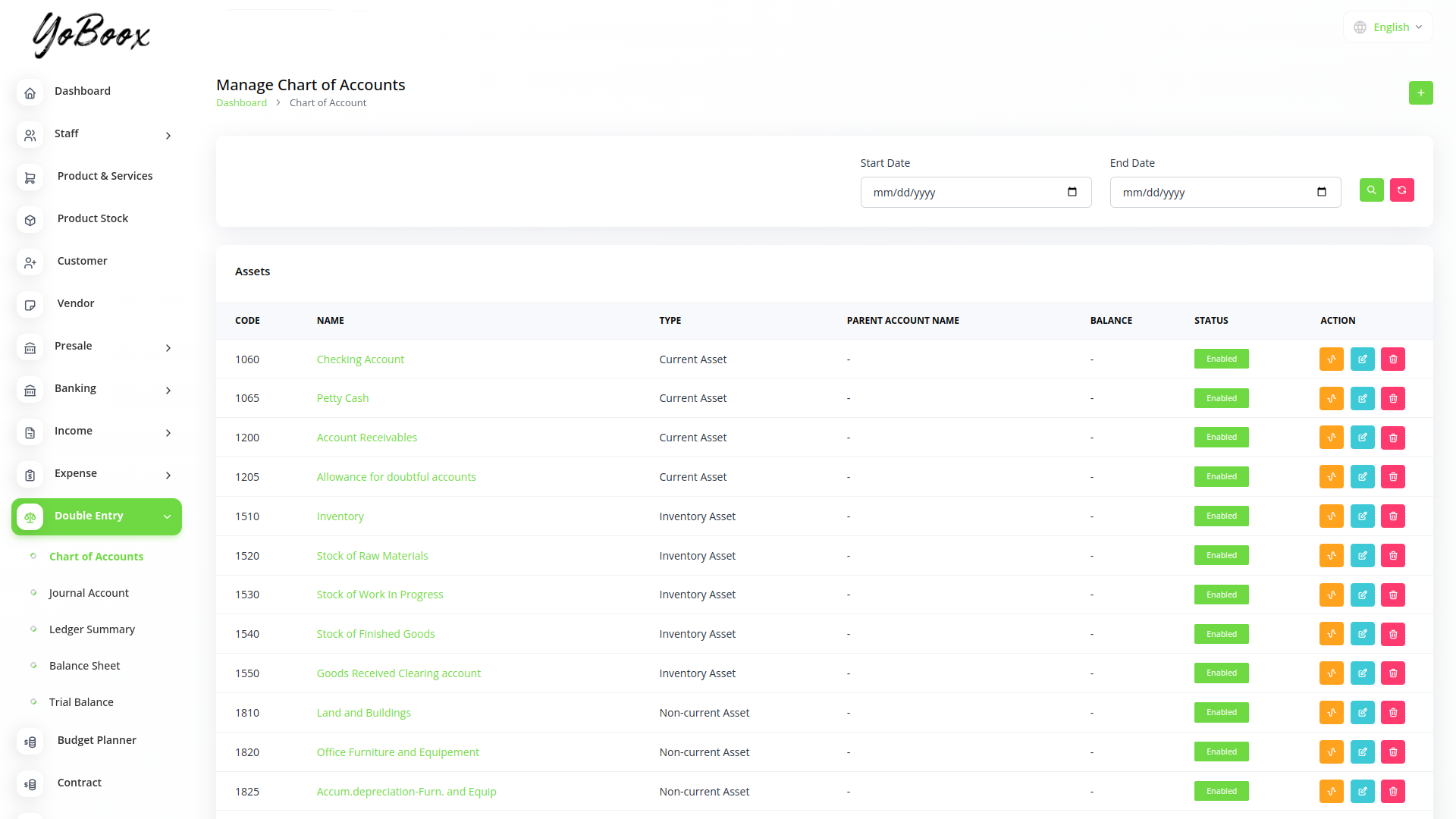Click Enabled status badge for Account Receivables
Image resolution: width=1456 pixels, height=819 pixels.
click(1221, 438)
